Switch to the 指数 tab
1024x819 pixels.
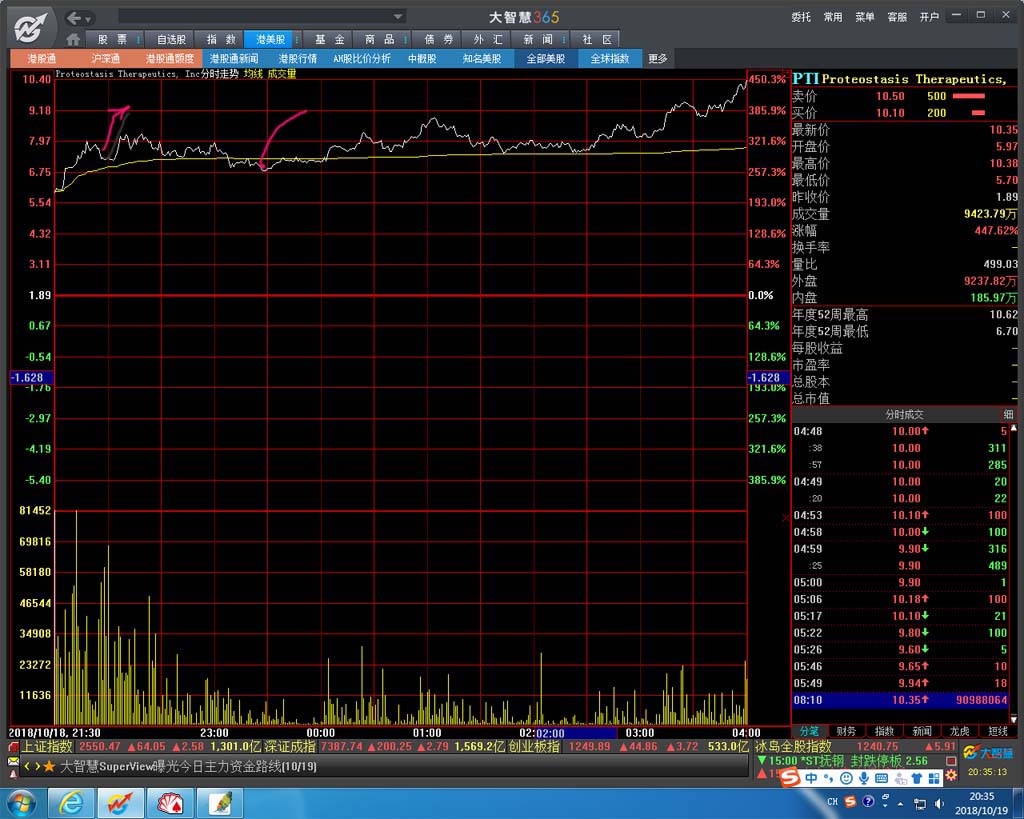(221, 39)
